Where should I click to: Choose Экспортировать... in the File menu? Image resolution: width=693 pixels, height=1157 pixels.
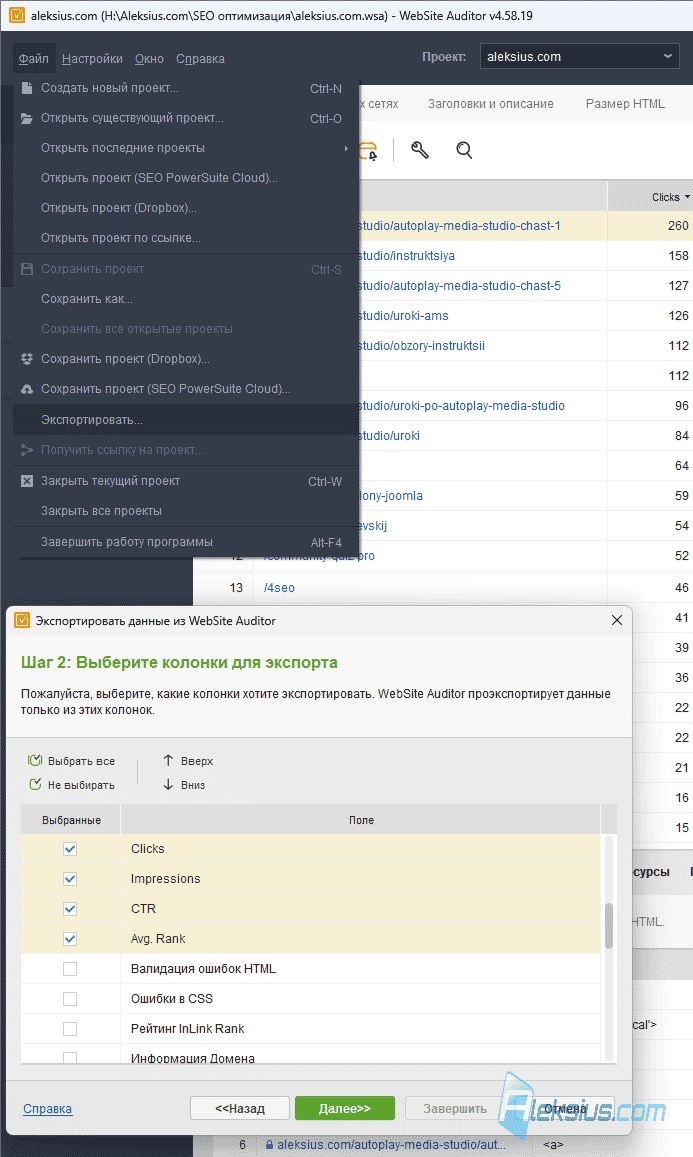186,420
